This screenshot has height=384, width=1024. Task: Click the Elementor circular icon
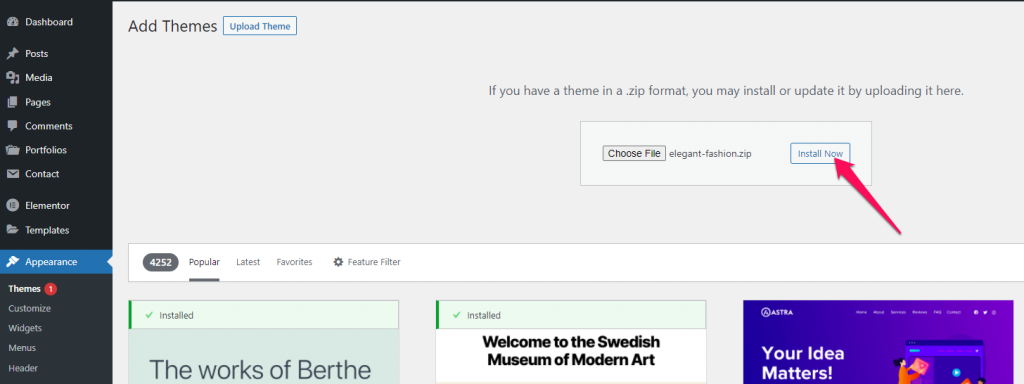click(12, 205)
